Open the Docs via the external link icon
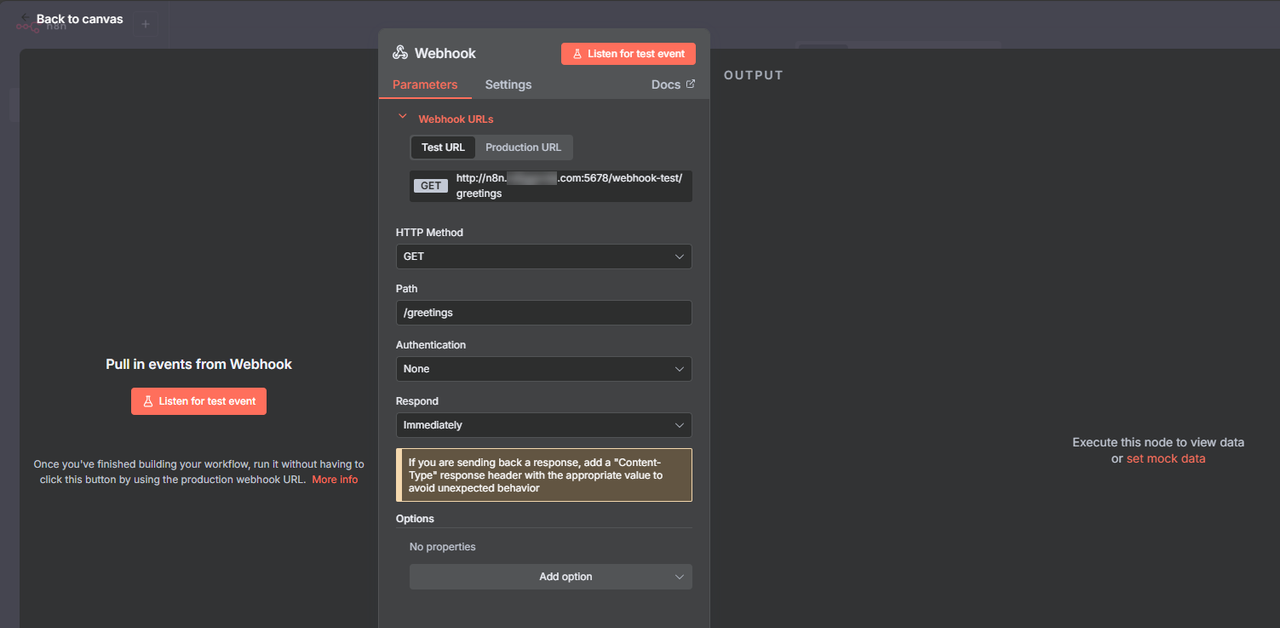The image size is (1280, 628). pyautogui.click(x=691, y=84)
